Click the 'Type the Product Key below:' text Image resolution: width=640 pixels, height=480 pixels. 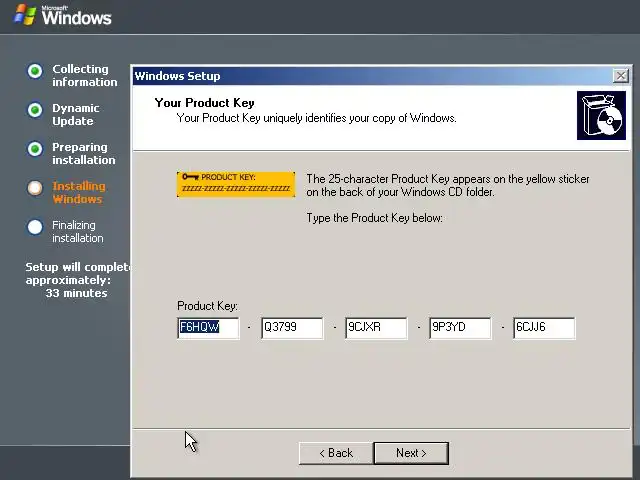click(x=374, y=218)
